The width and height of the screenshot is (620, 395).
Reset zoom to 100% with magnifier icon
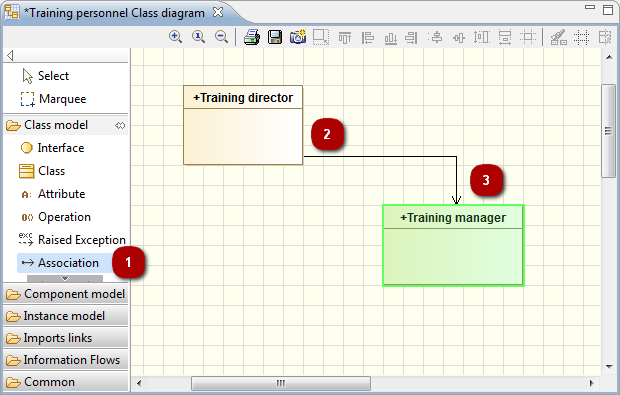[198, 37]
